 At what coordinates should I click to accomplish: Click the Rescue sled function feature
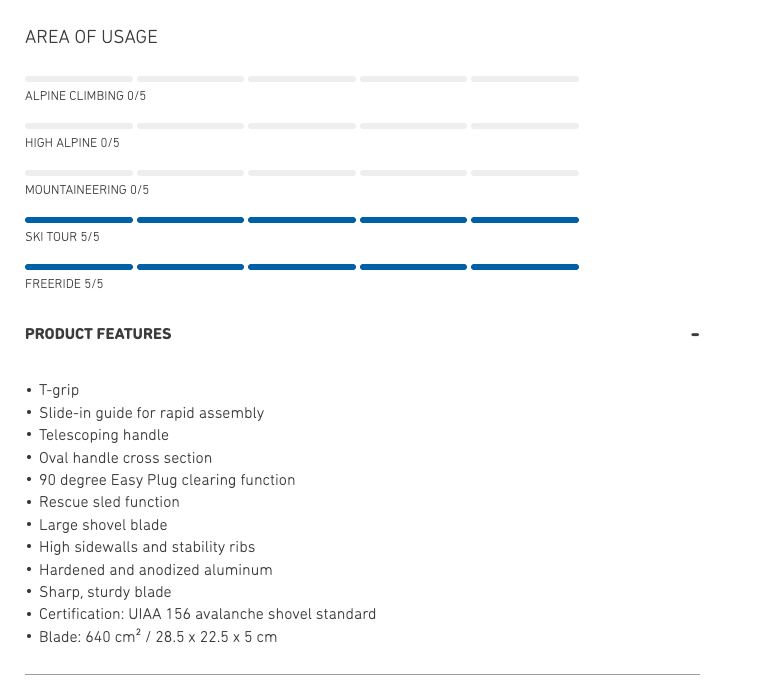click(109, 502)
